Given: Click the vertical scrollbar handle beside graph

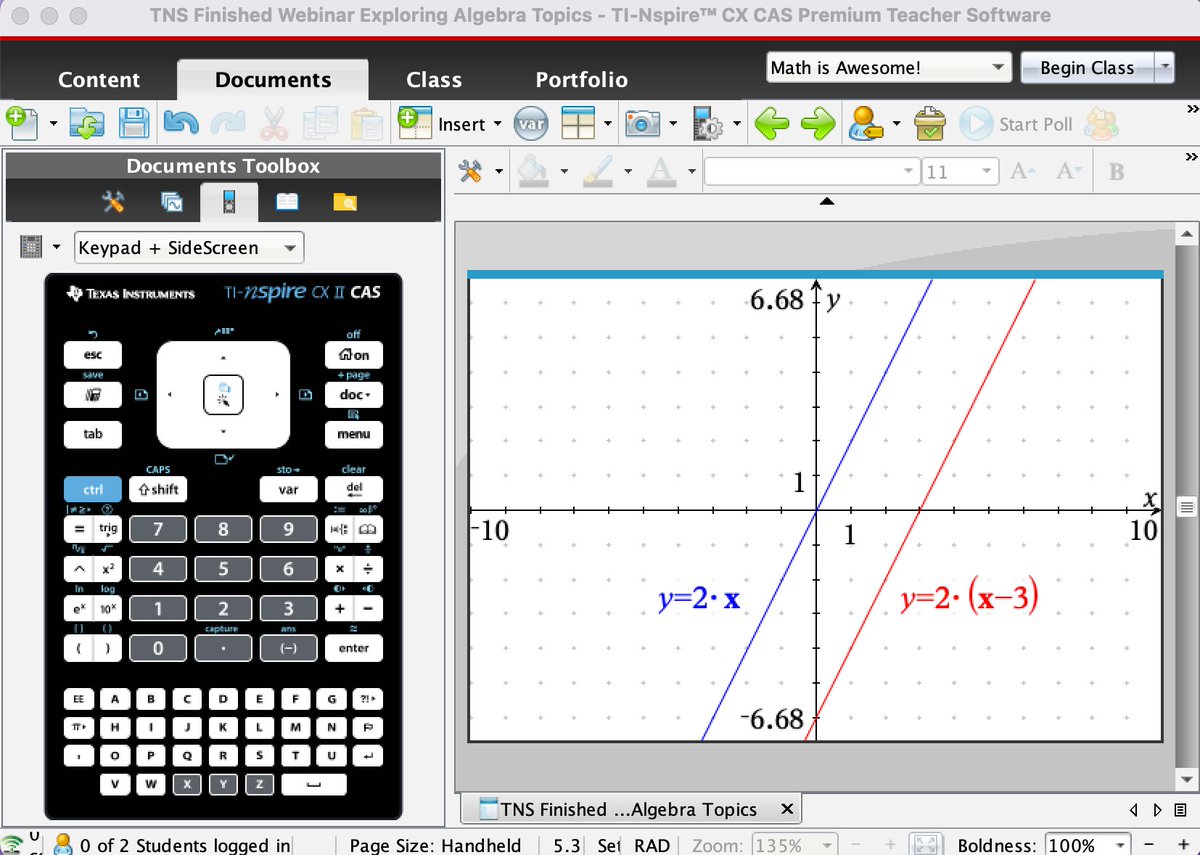Looking at the screenshot, I should (1187, 506).
